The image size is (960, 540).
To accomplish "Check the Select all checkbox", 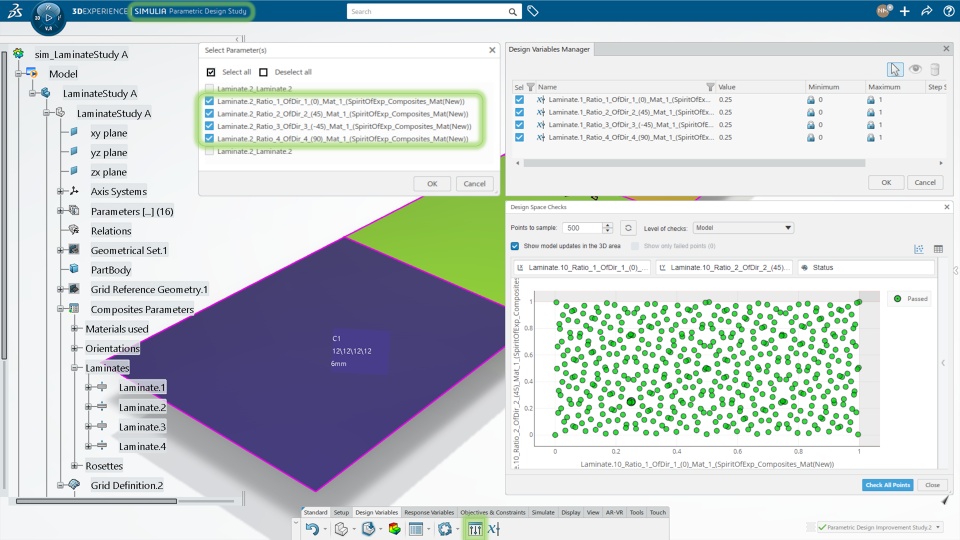I will click(211, 72).
